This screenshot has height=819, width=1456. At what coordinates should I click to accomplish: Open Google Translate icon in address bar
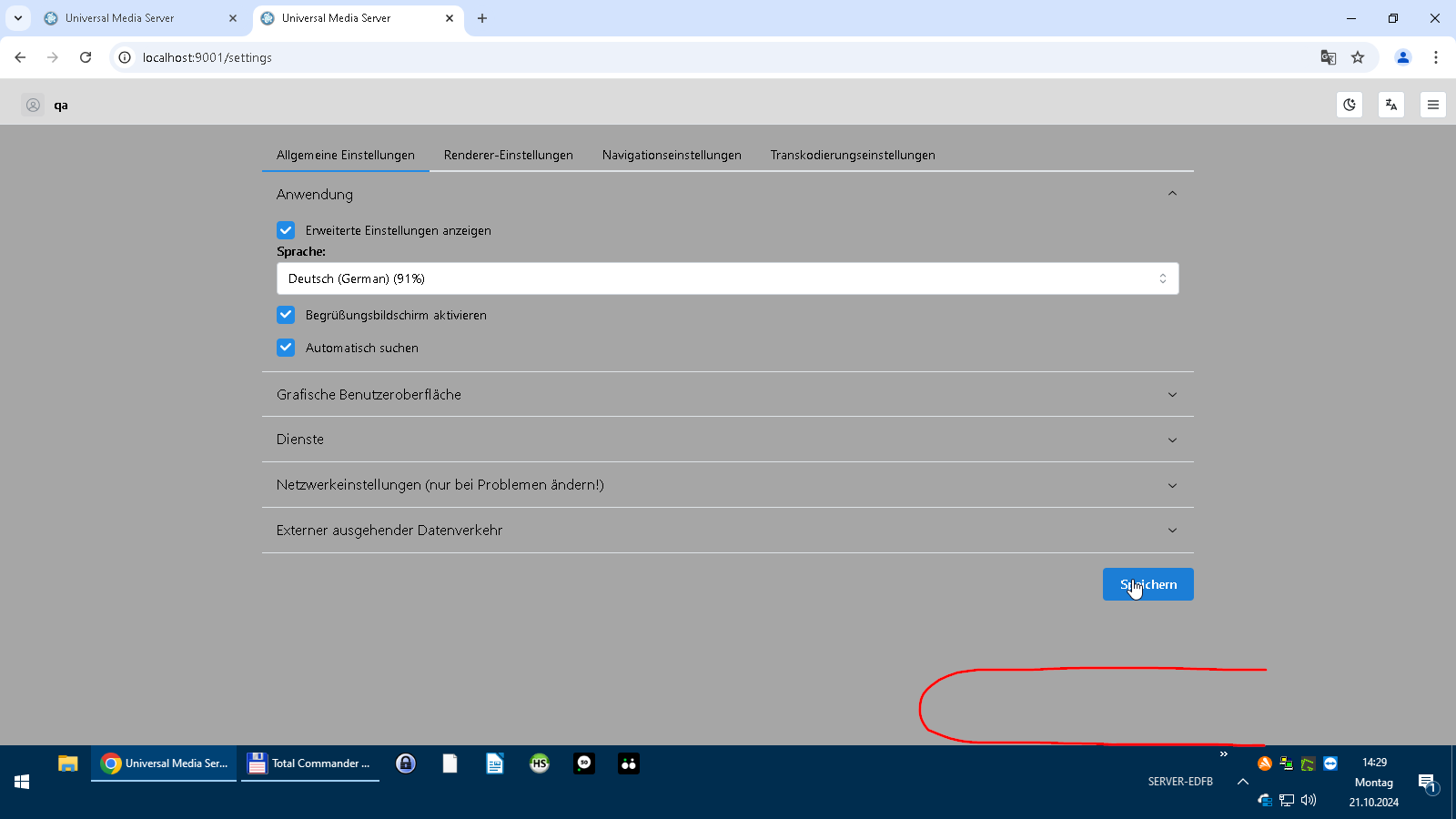tap(1329, 57)
